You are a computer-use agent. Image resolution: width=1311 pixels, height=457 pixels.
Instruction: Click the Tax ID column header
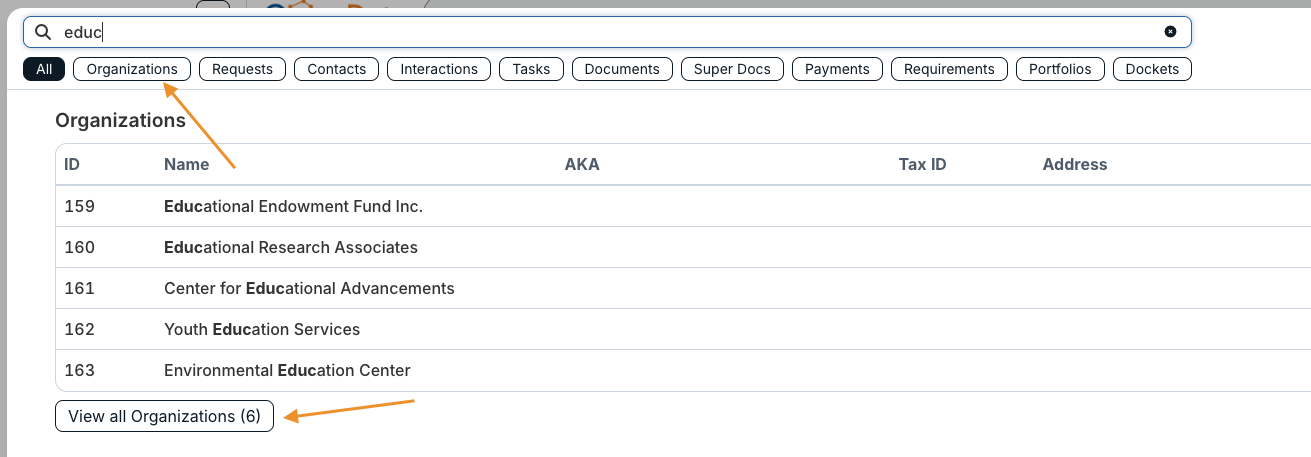point(922,164)
